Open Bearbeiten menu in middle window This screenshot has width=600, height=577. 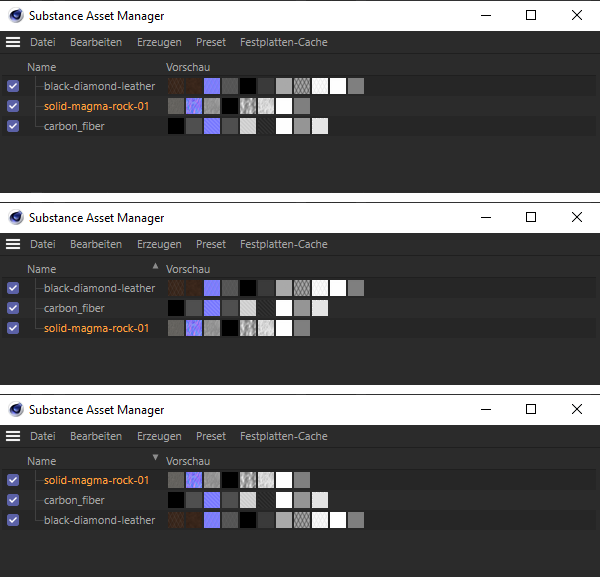96,244
